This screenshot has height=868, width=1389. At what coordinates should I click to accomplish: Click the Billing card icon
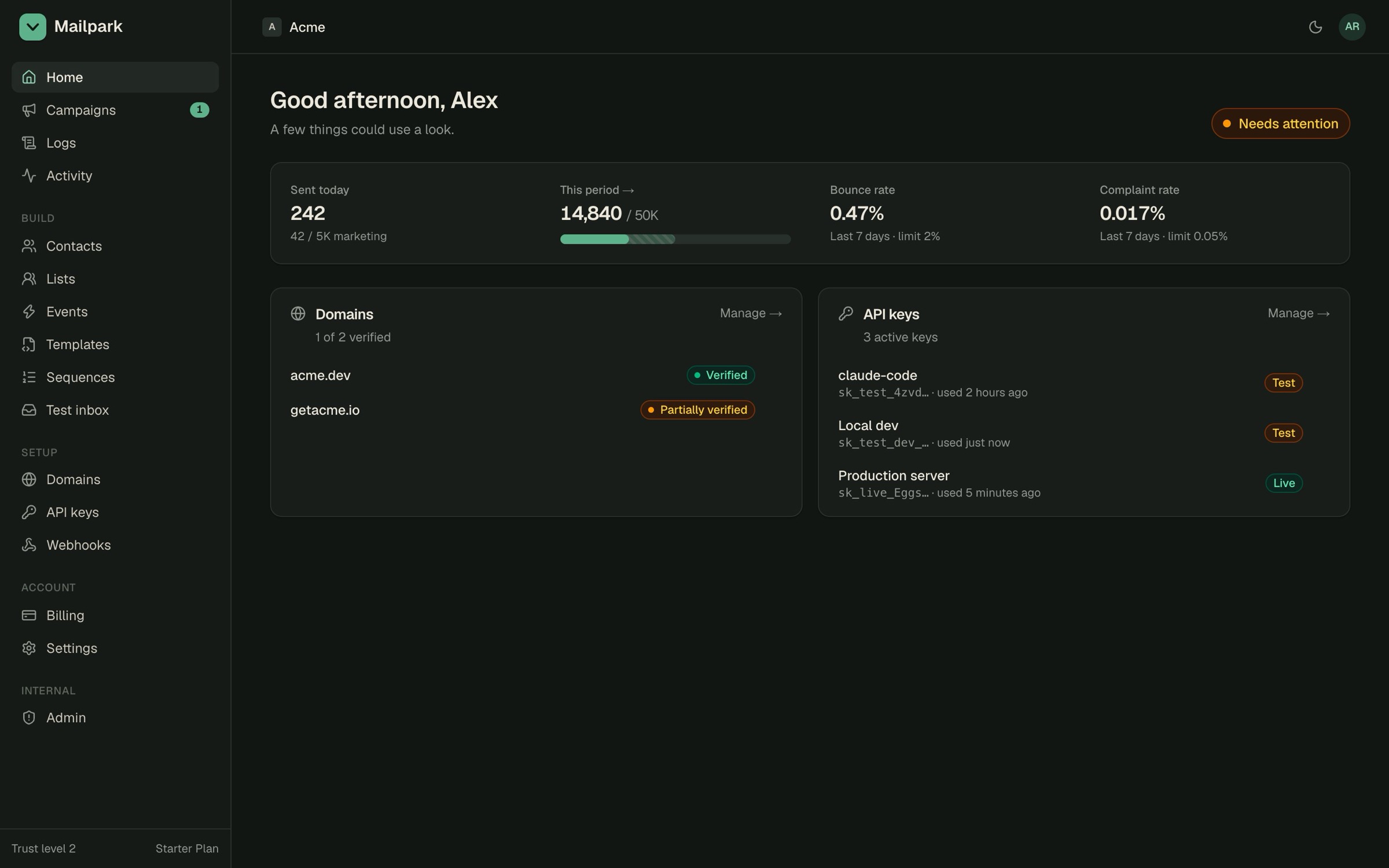point(29,615)
